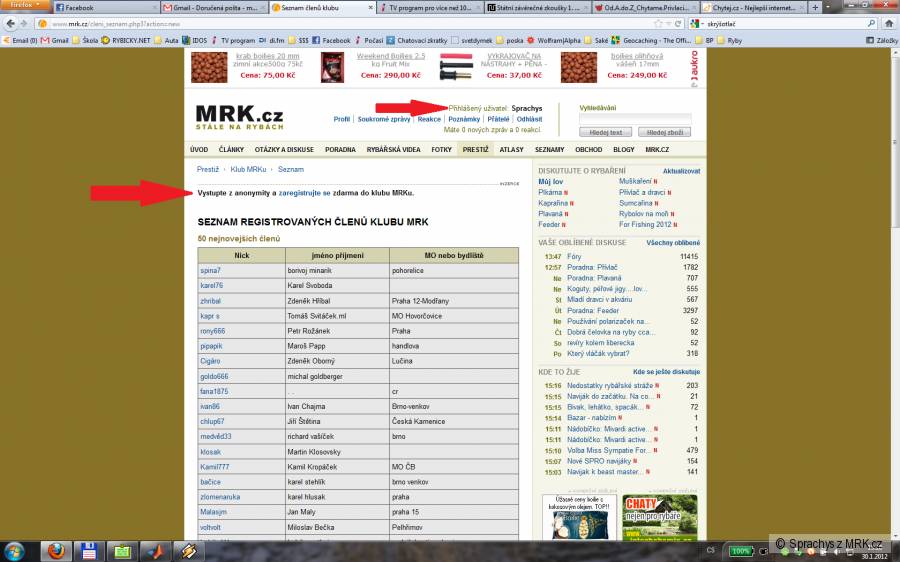
Task: Close the Seznam členů klubu tab
Action: point(370,8)
